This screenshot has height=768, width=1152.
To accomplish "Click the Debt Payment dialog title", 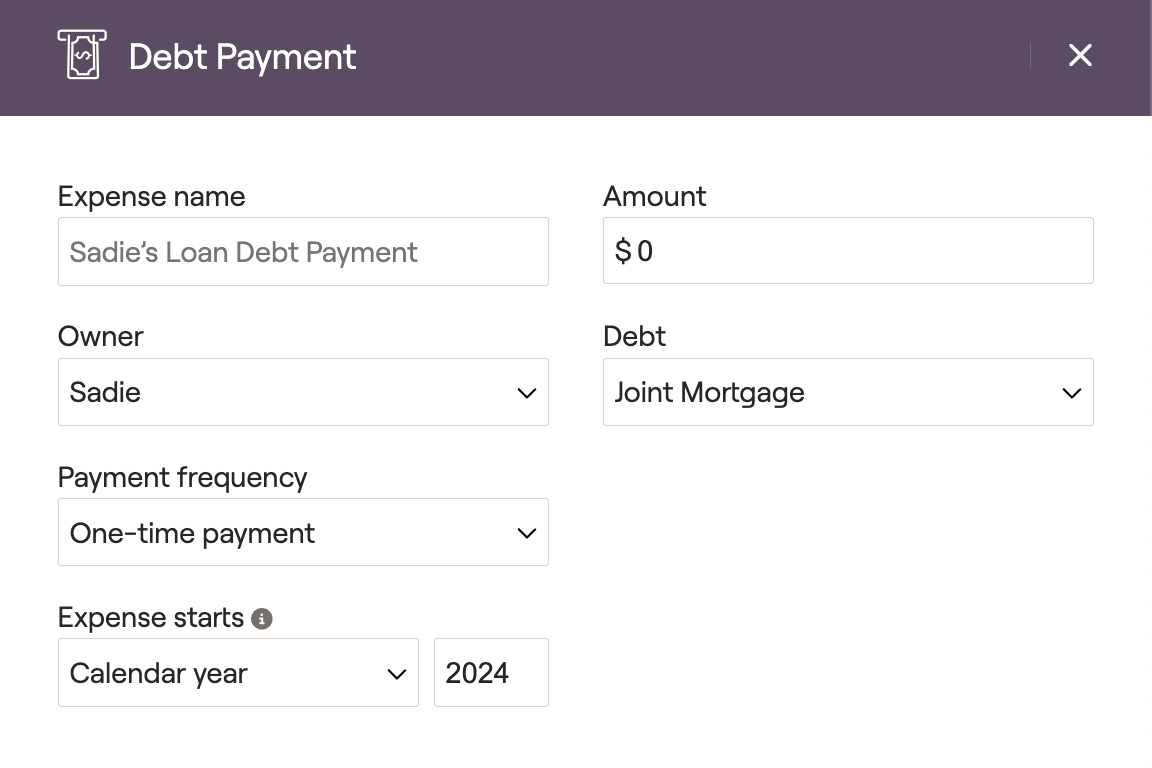I will [x=242, y=57].
